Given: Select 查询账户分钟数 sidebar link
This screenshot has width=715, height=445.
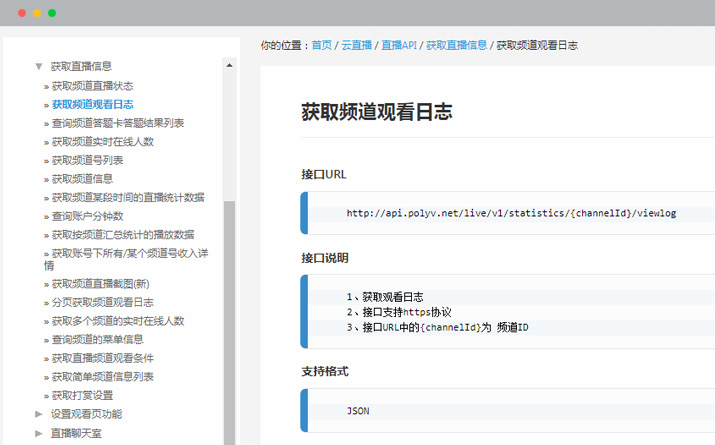Looking at the screenshot, I should (x=87, y=216).
